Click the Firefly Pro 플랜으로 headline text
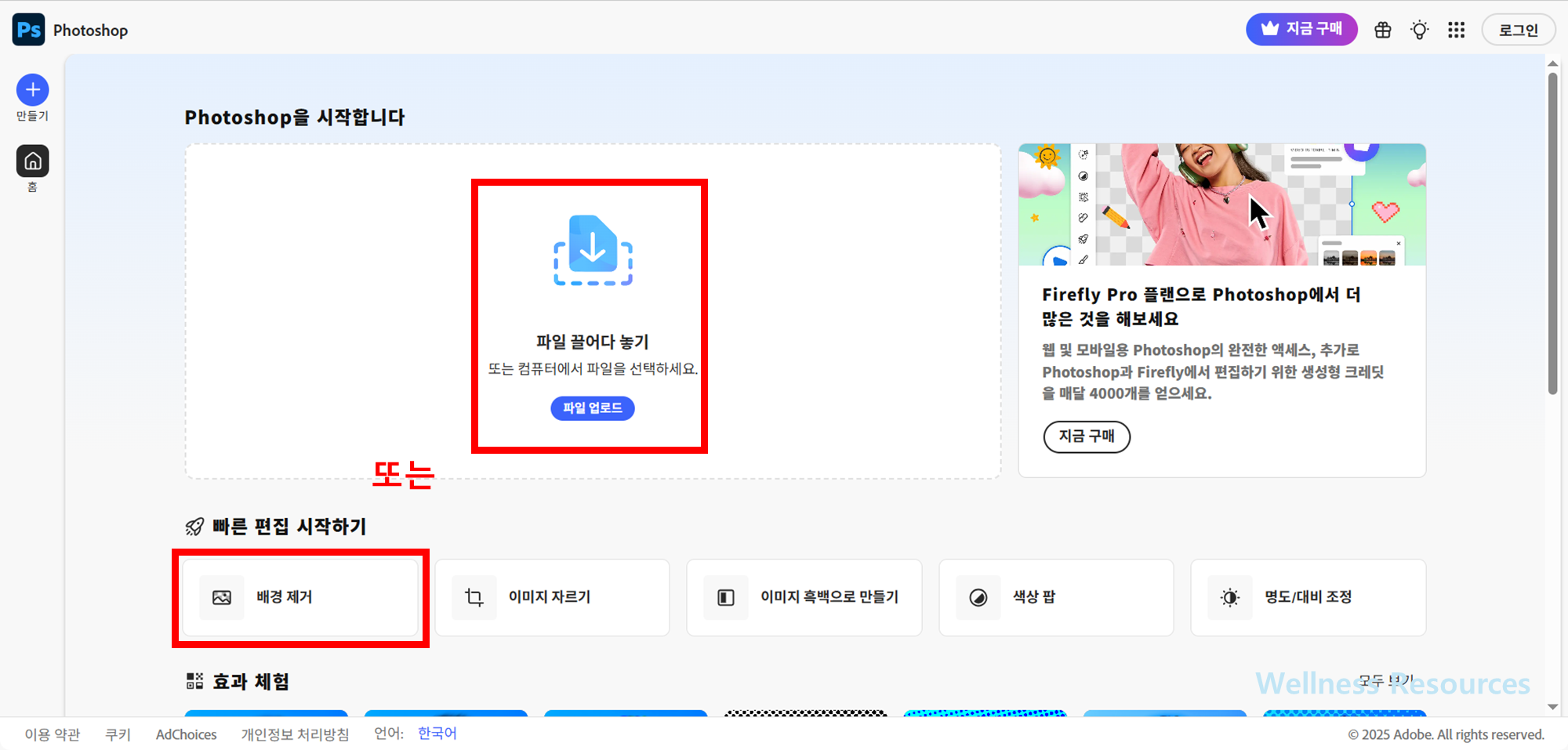1568x750 pixels. point(1201,306)
